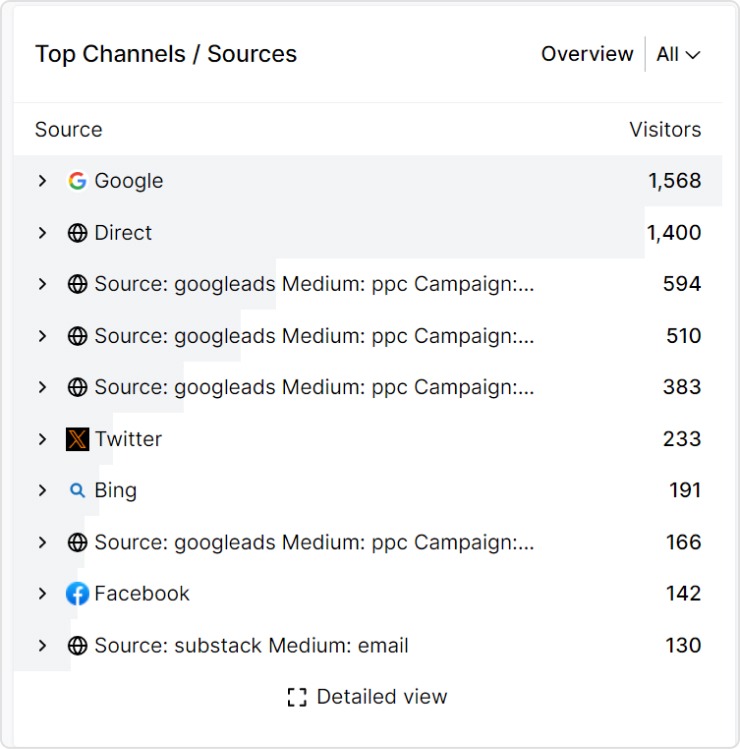Switch to the Overview tab
This screenshot has height=749, width=740.
(587, 54)
